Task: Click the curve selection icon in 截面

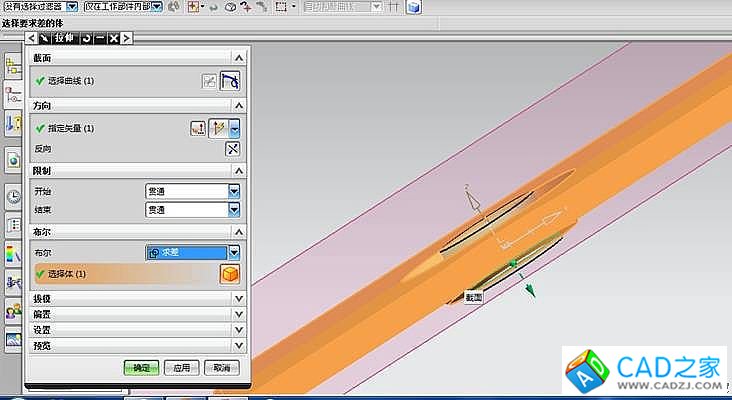Action: (x=231, y=80)
